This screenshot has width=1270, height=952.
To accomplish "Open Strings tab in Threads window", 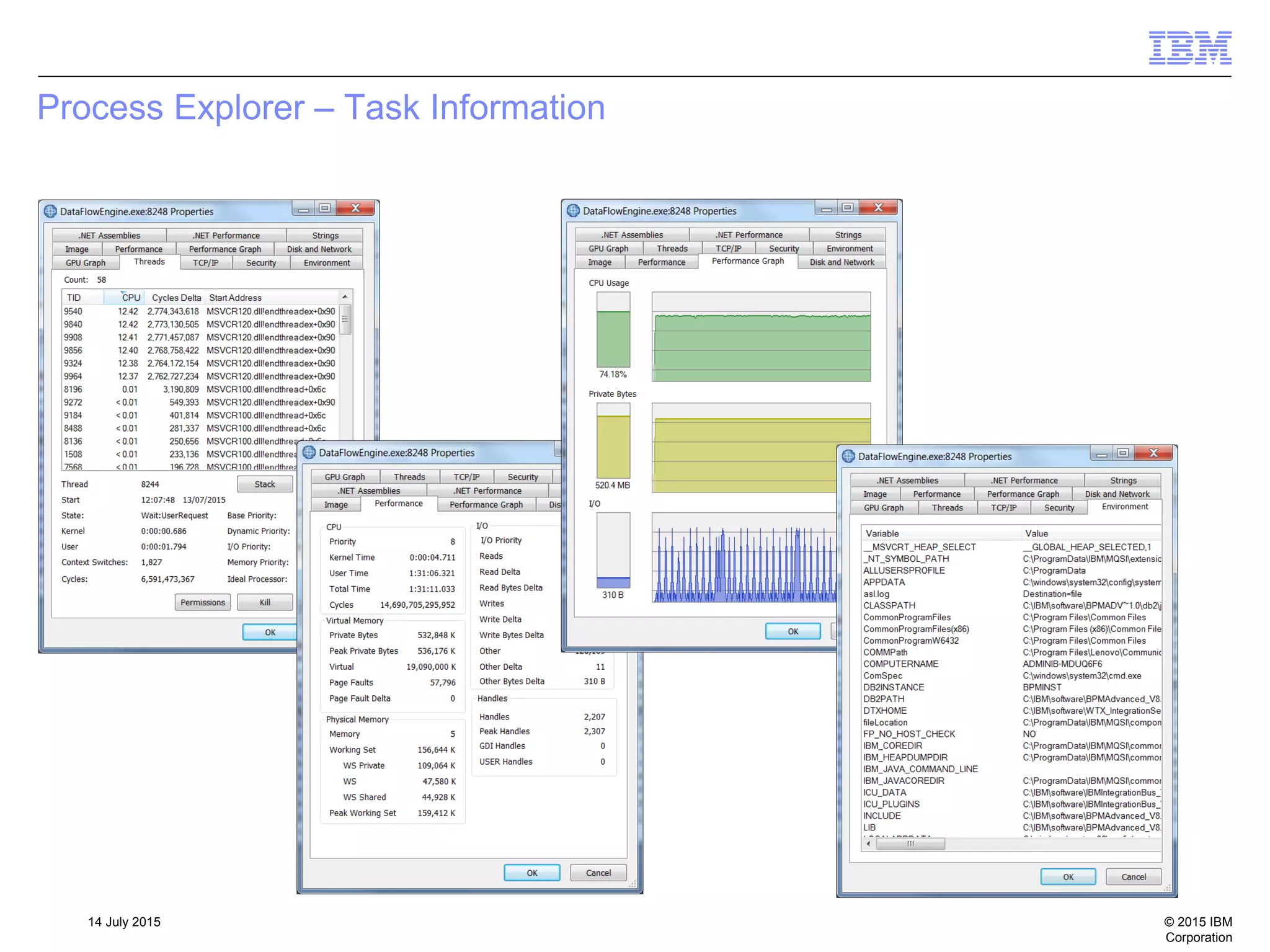I will tap(325, 236).
